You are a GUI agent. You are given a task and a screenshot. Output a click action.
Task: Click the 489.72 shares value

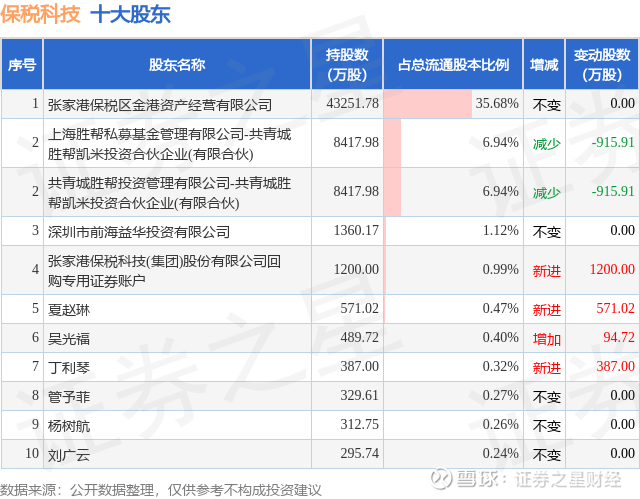tap(360, 337)
